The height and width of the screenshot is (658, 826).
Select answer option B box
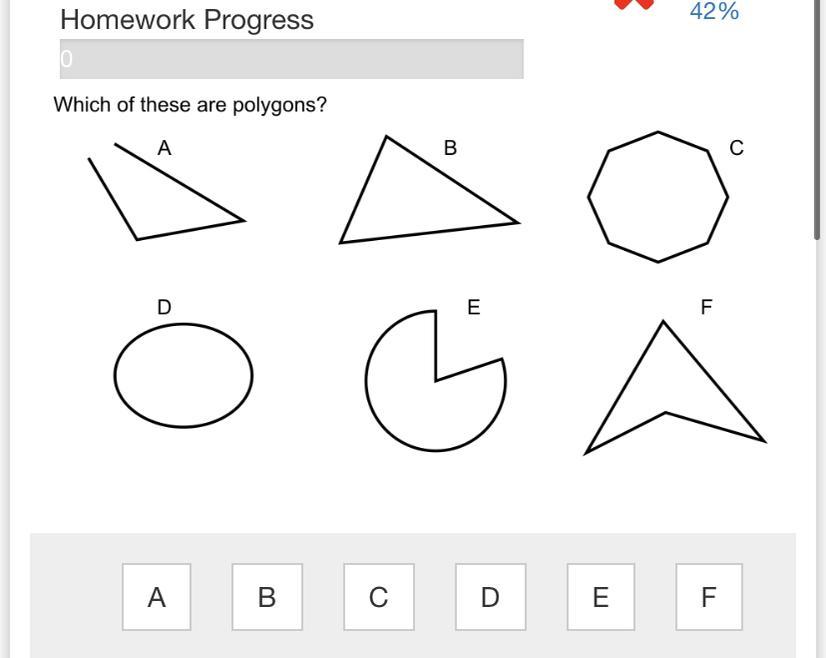click(x=267, y=597)
